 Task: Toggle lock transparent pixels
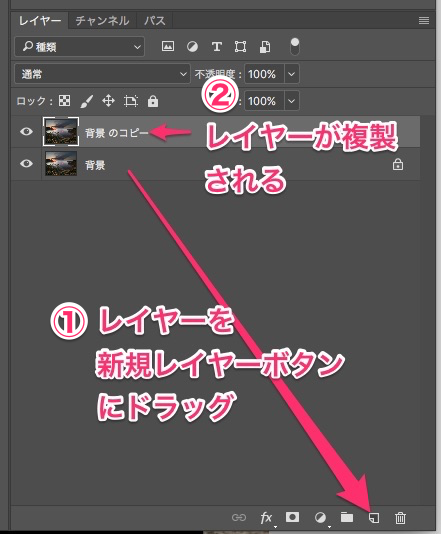(64, 101)
